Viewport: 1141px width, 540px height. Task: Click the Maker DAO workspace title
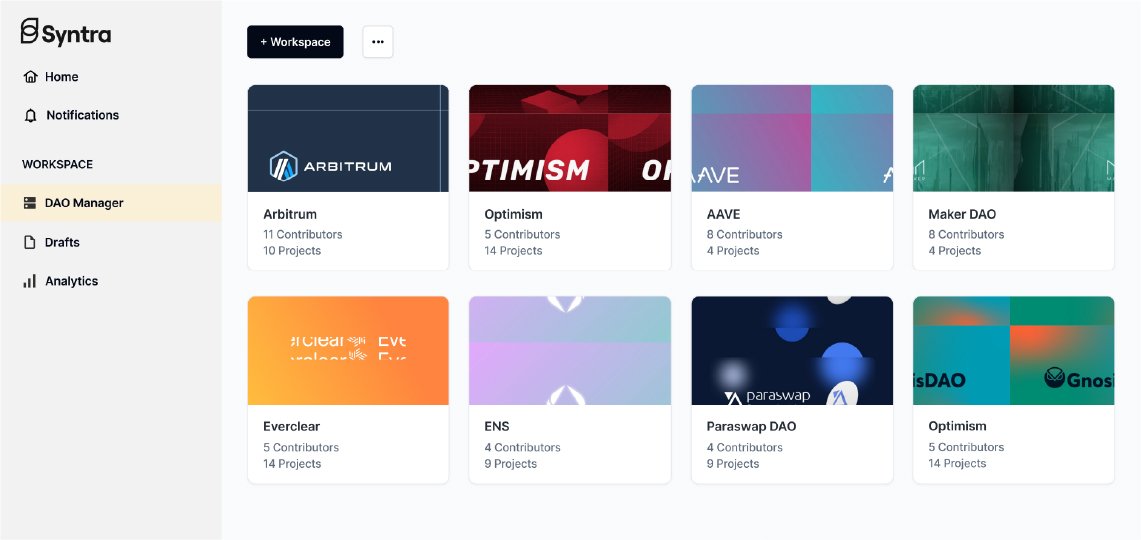click(962, 215)
